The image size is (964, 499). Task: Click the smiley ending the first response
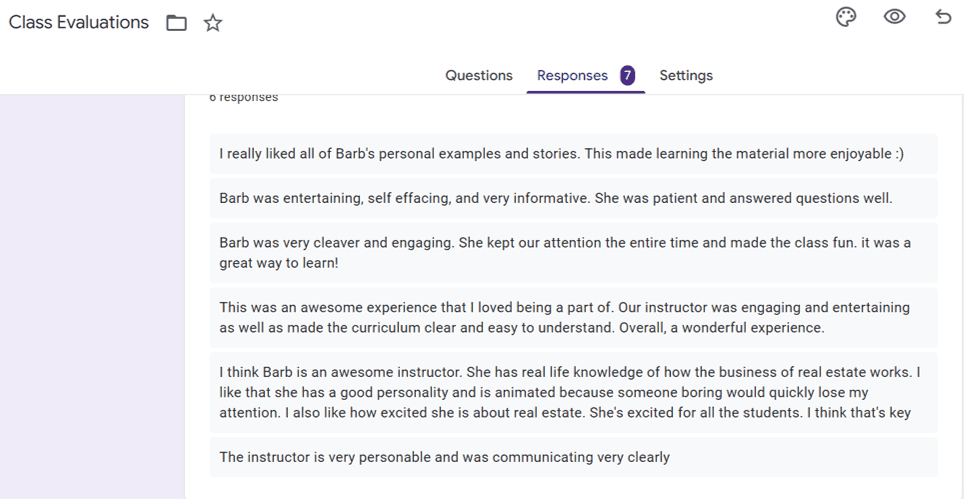(x=899, y=154)
